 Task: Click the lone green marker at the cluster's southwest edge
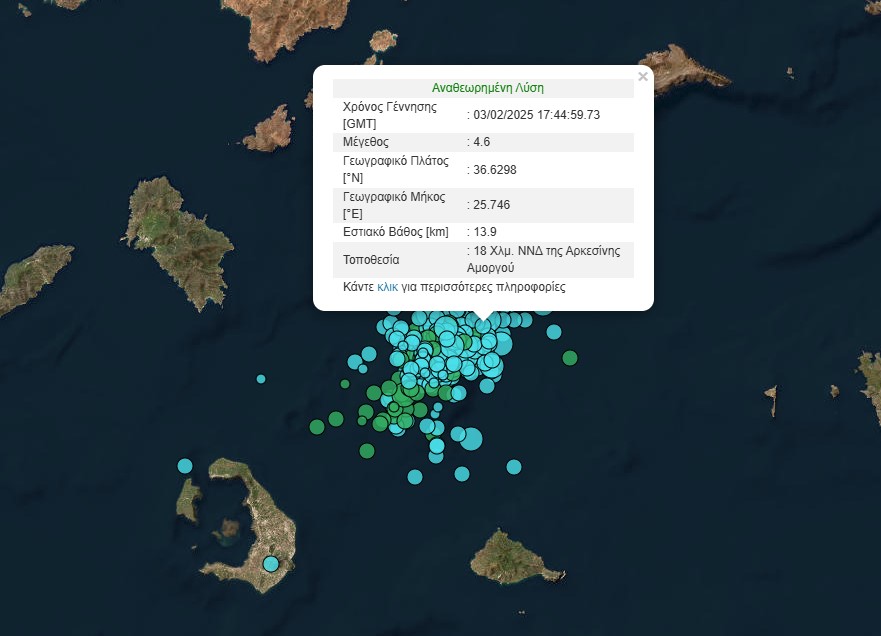click(x=367, y=451)
